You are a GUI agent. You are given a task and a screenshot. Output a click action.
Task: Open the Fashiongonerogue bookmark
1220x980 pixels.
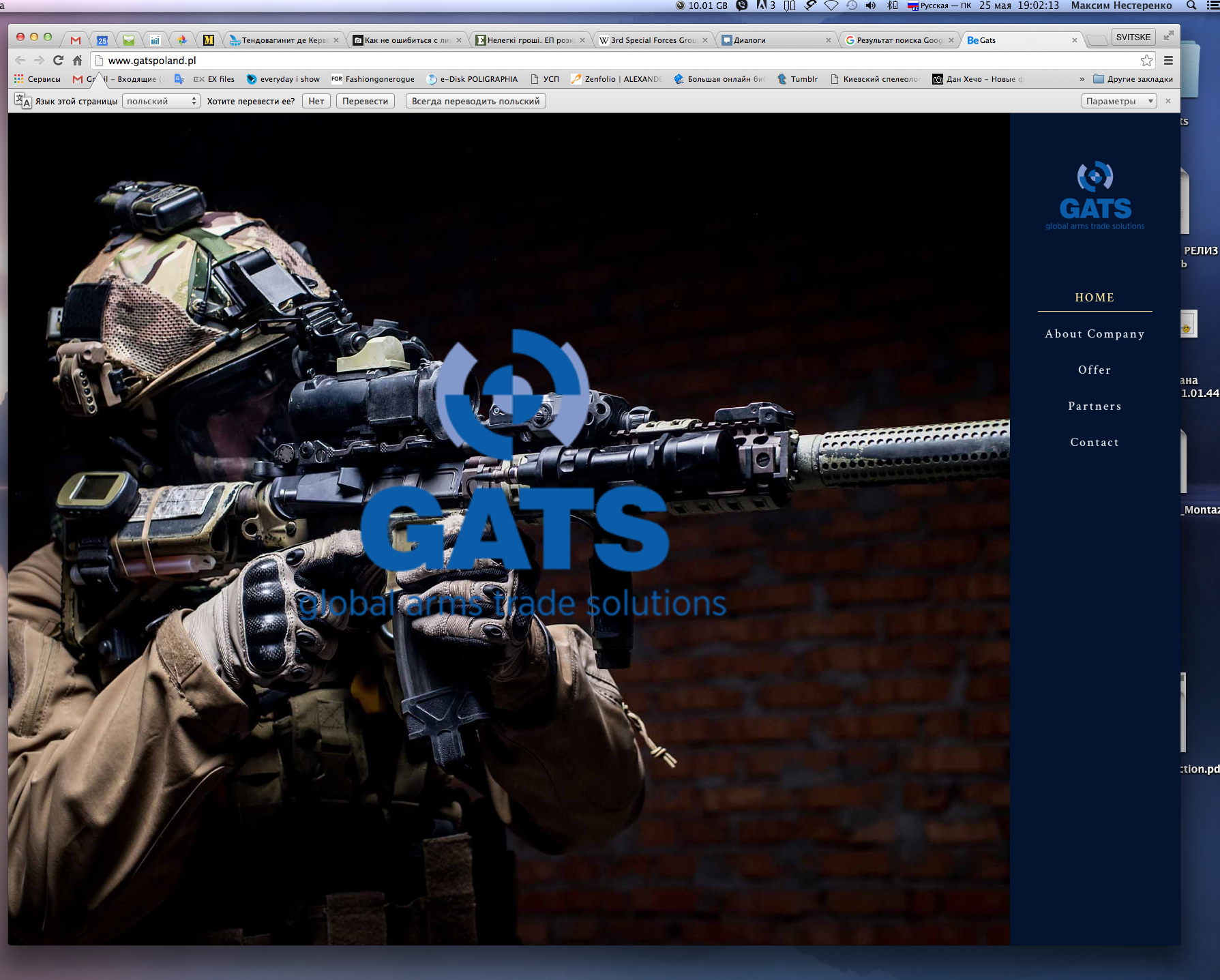tap(373, 79)
